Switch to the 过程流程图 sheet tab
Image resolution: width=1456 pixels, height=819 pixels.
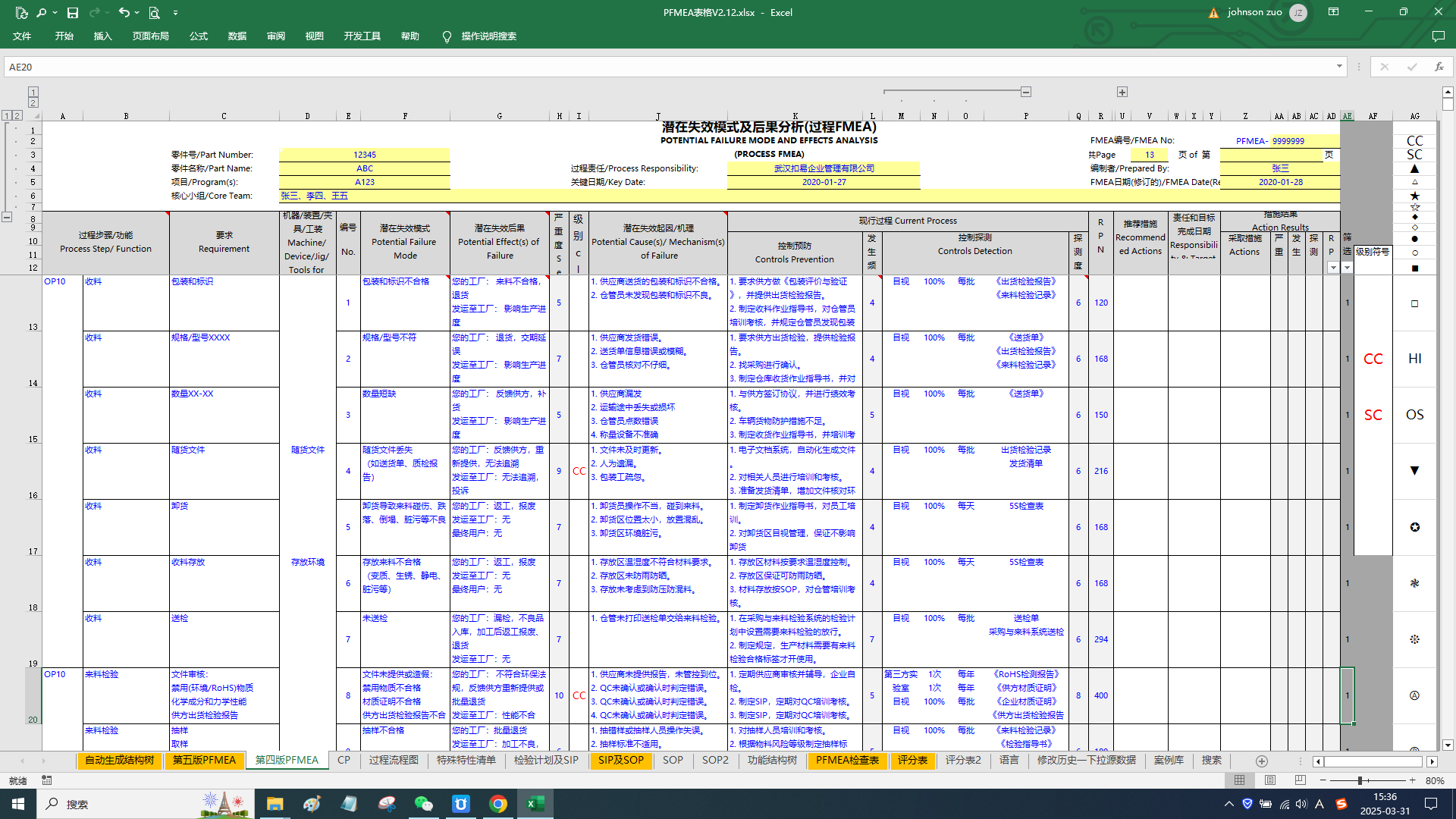394,761
